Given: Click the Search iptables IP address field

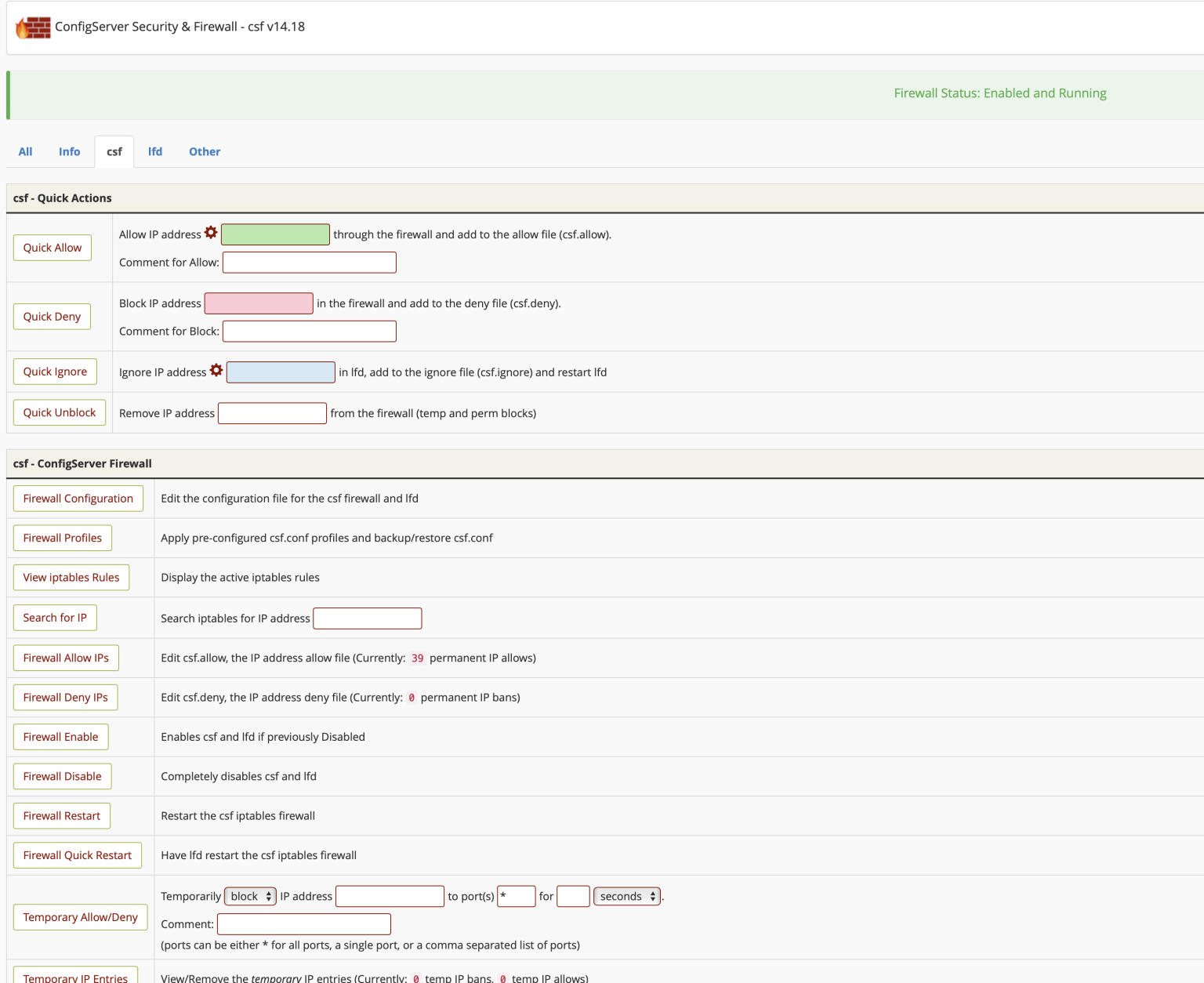Looking at the screenshot, I should point(367,618).
